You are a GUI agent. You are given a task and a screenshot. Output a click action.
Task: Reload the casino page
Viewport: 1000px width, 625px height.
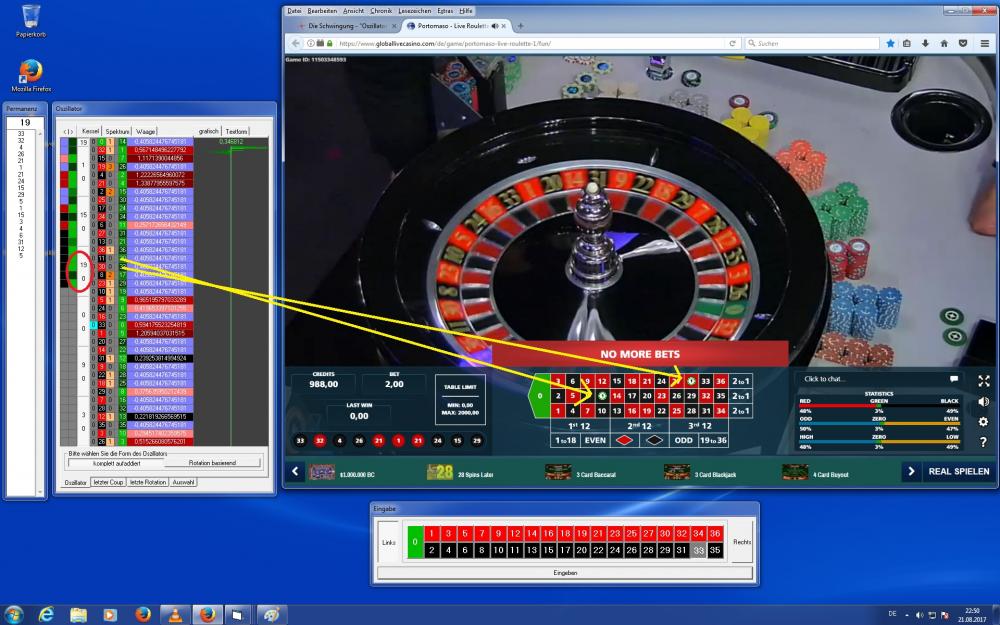pos(732,43)
